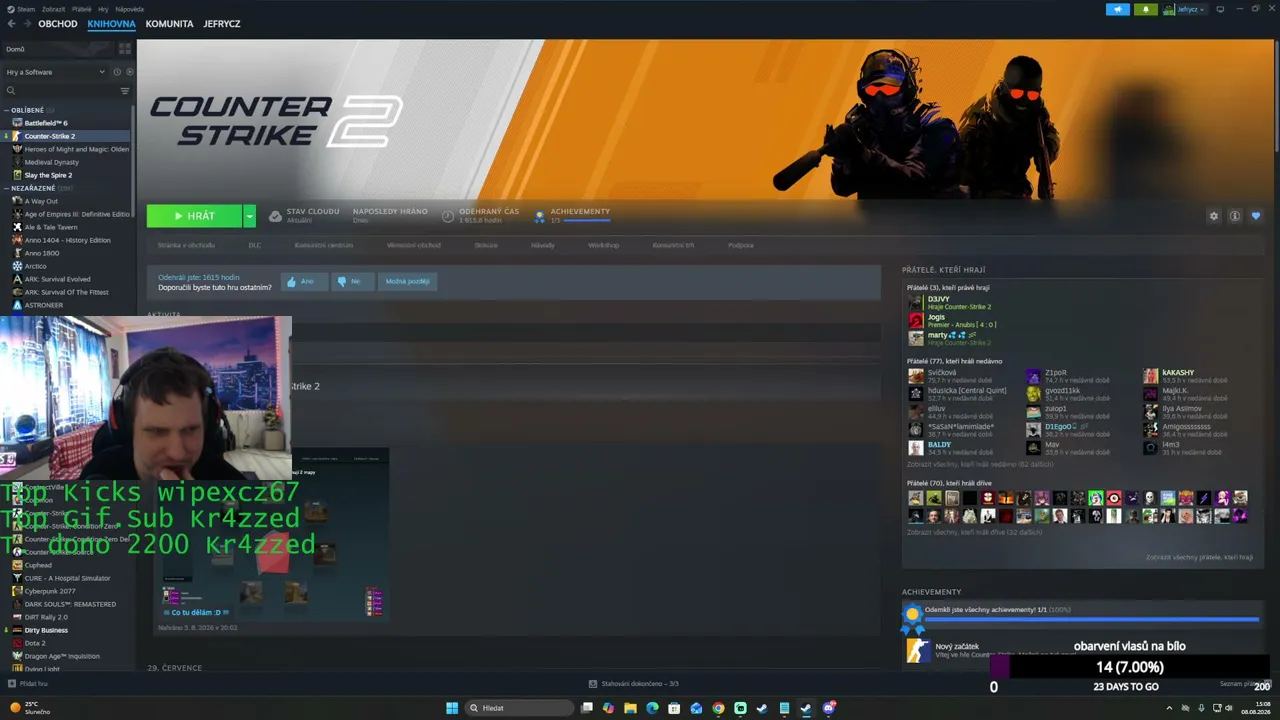The width and height of the screenshot is (1280, 720).
Task: Open the Jefrycz account dropdown
Action: [x=1186, y=9]
